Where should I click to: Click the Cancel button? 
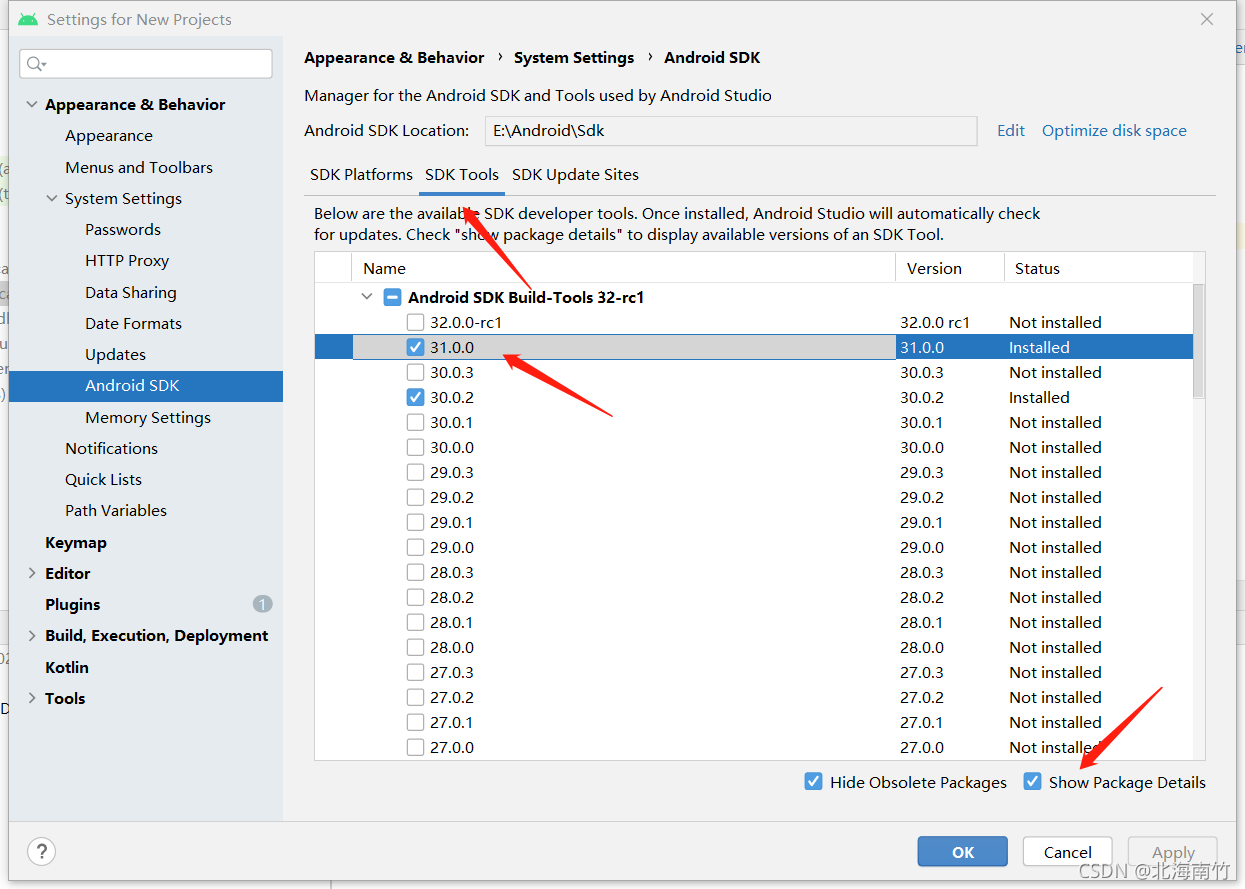coord(1068,851)
